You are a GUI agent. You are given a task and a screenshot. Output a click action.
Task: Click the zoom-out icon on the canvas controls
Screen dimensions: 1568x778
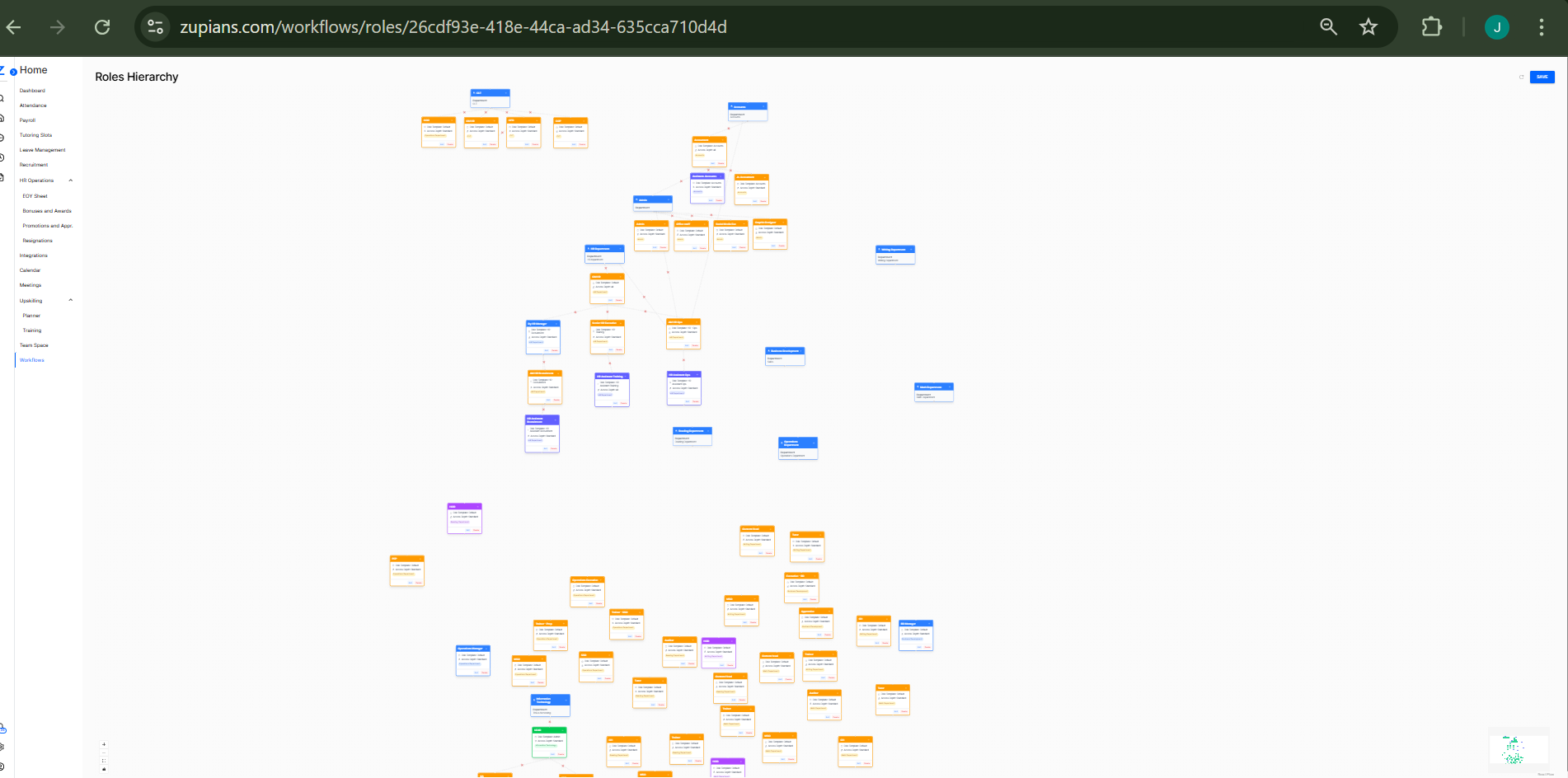104,752
